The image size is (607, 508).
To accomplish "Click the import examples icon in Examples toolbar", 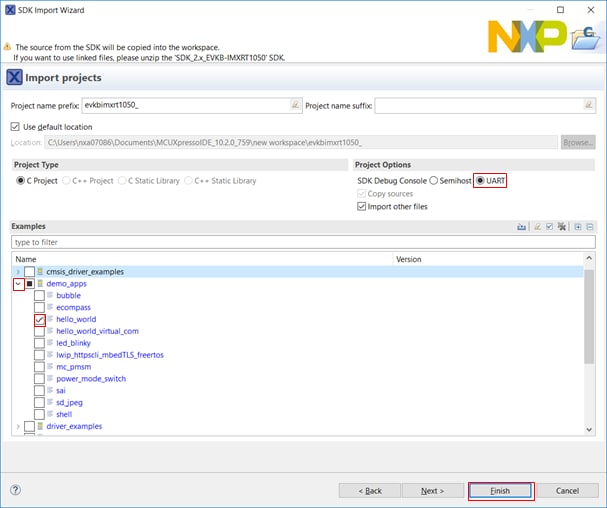I will pos(521,227).
